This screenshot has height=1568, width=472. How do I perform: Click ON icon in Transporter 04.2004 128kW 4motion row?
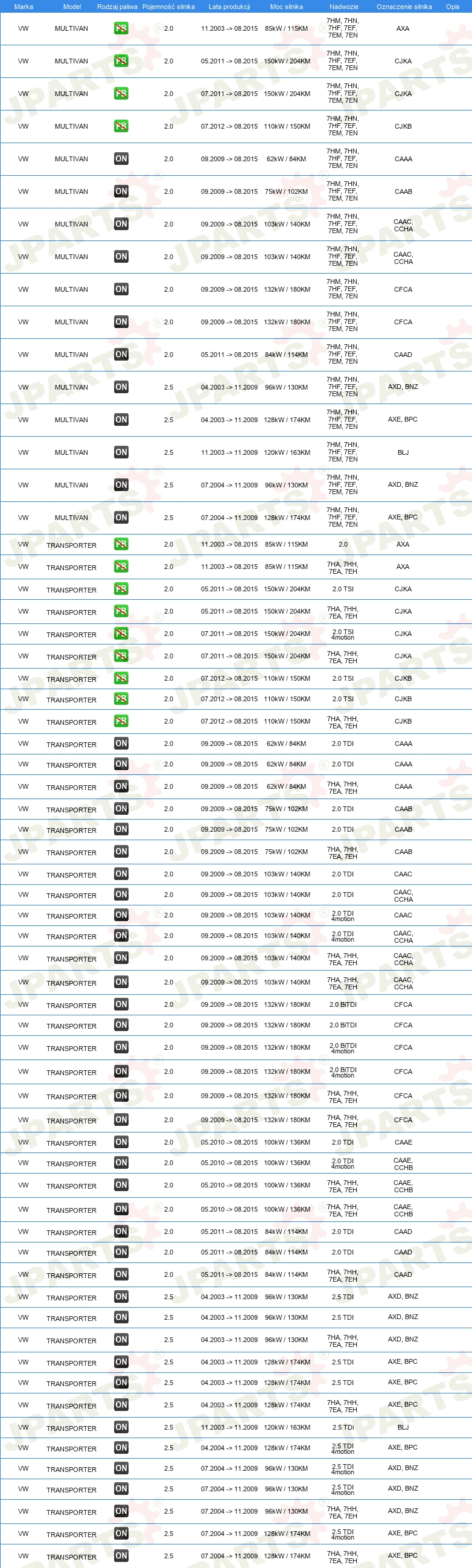121,1447
